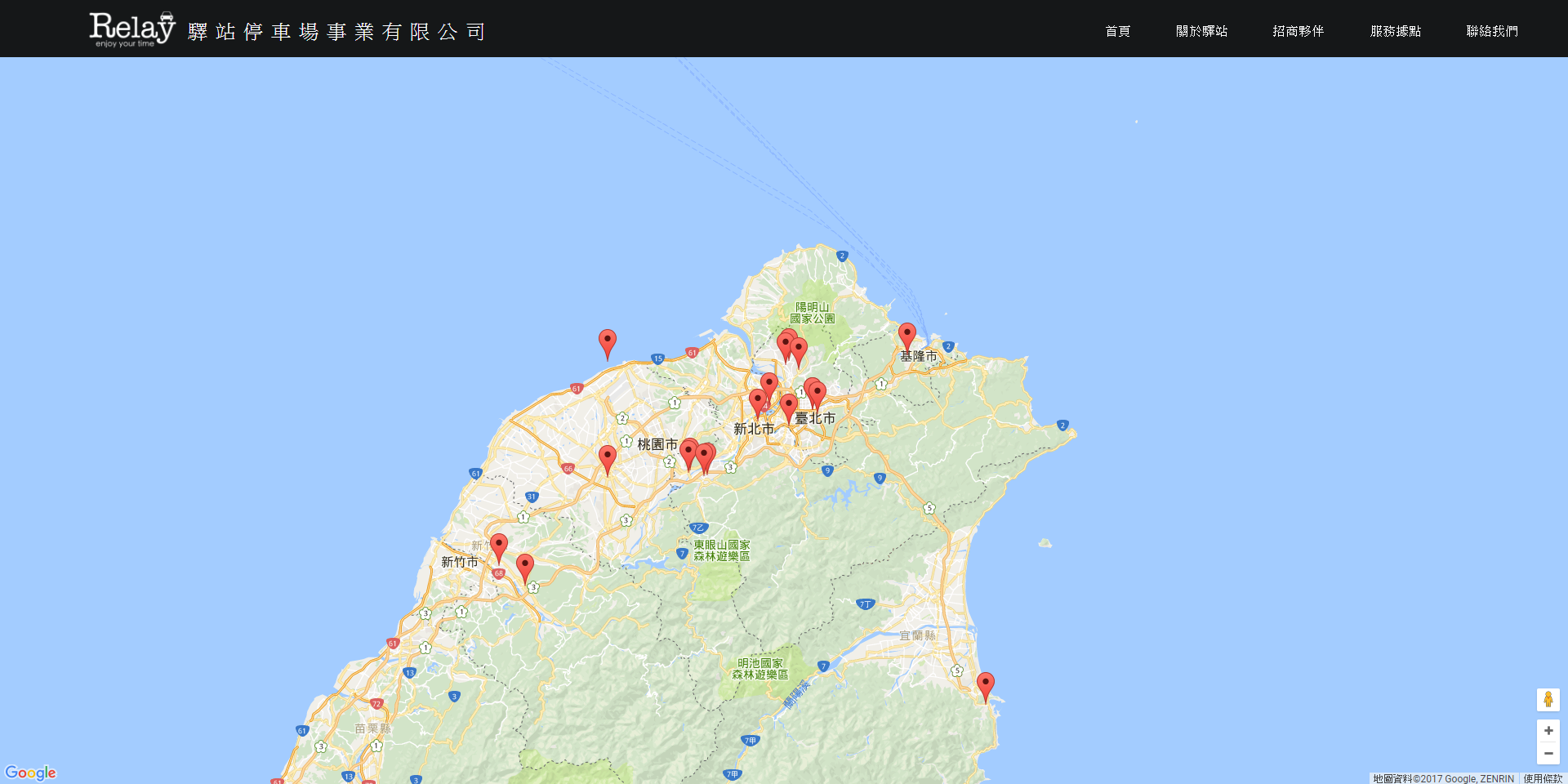Select the marker southeast of Hsinchu near route 3
The width and height of the screenshot is (1568, 784).
[525, 565]
